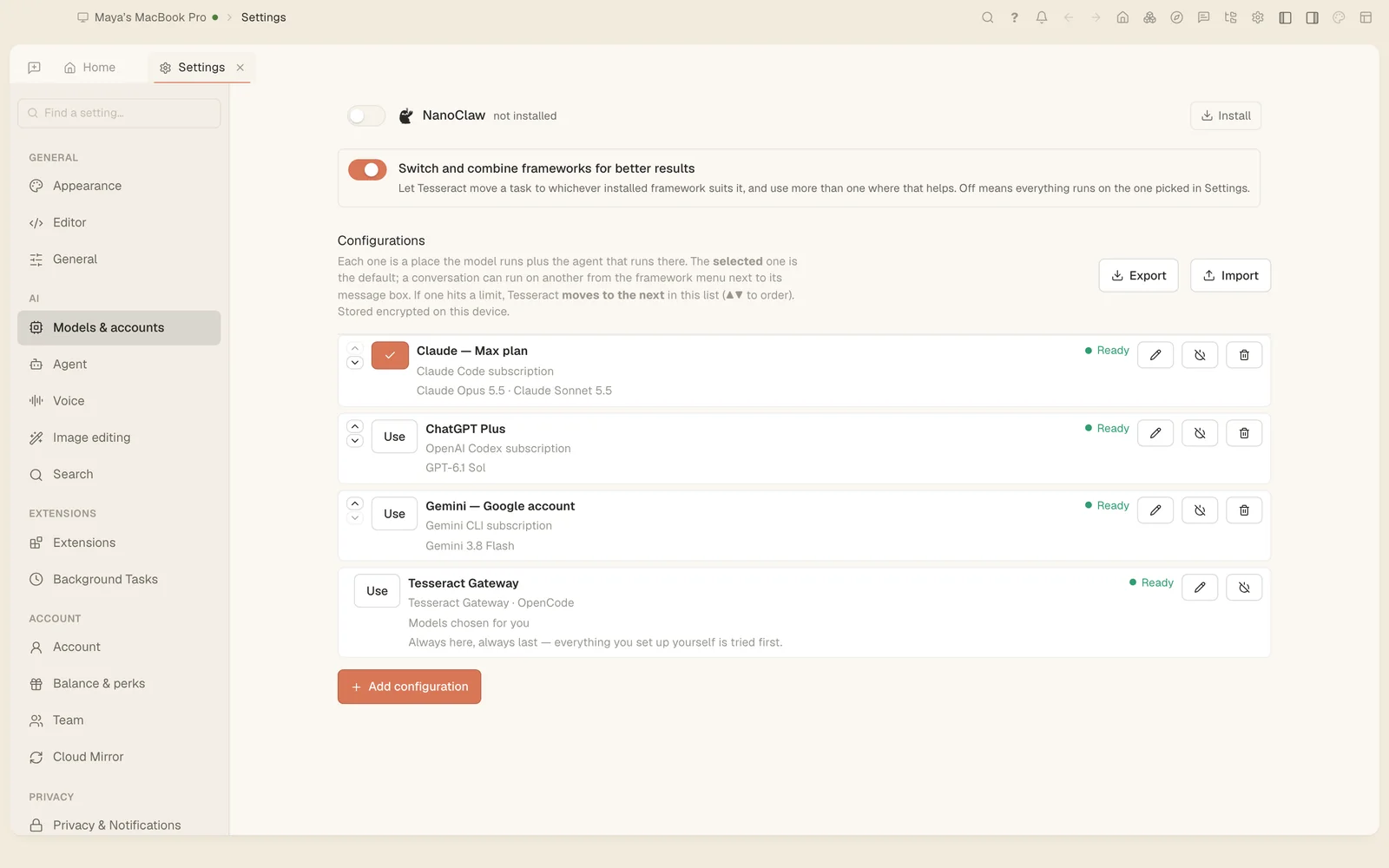Open help via the question mark icon
This screenshot has height=868, width=1389.
pos(1014,17)
